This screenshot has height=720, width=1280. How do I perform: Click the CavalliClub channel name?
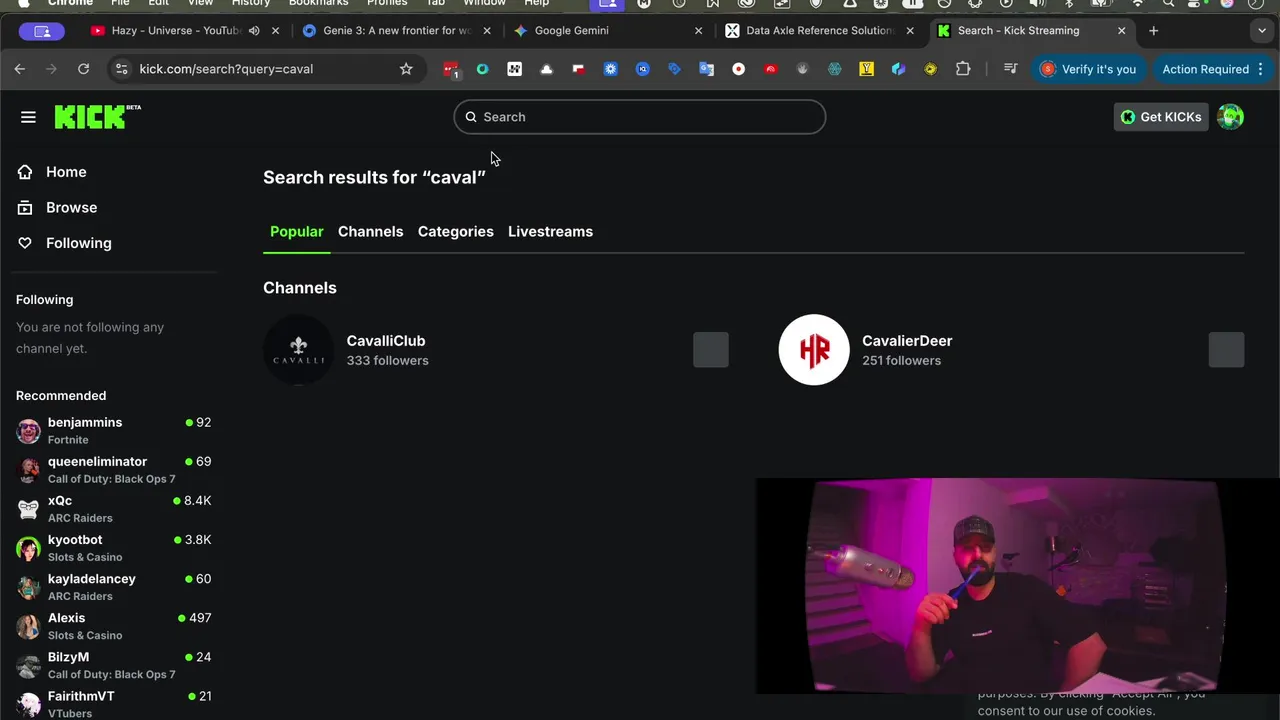coord(386,341)
